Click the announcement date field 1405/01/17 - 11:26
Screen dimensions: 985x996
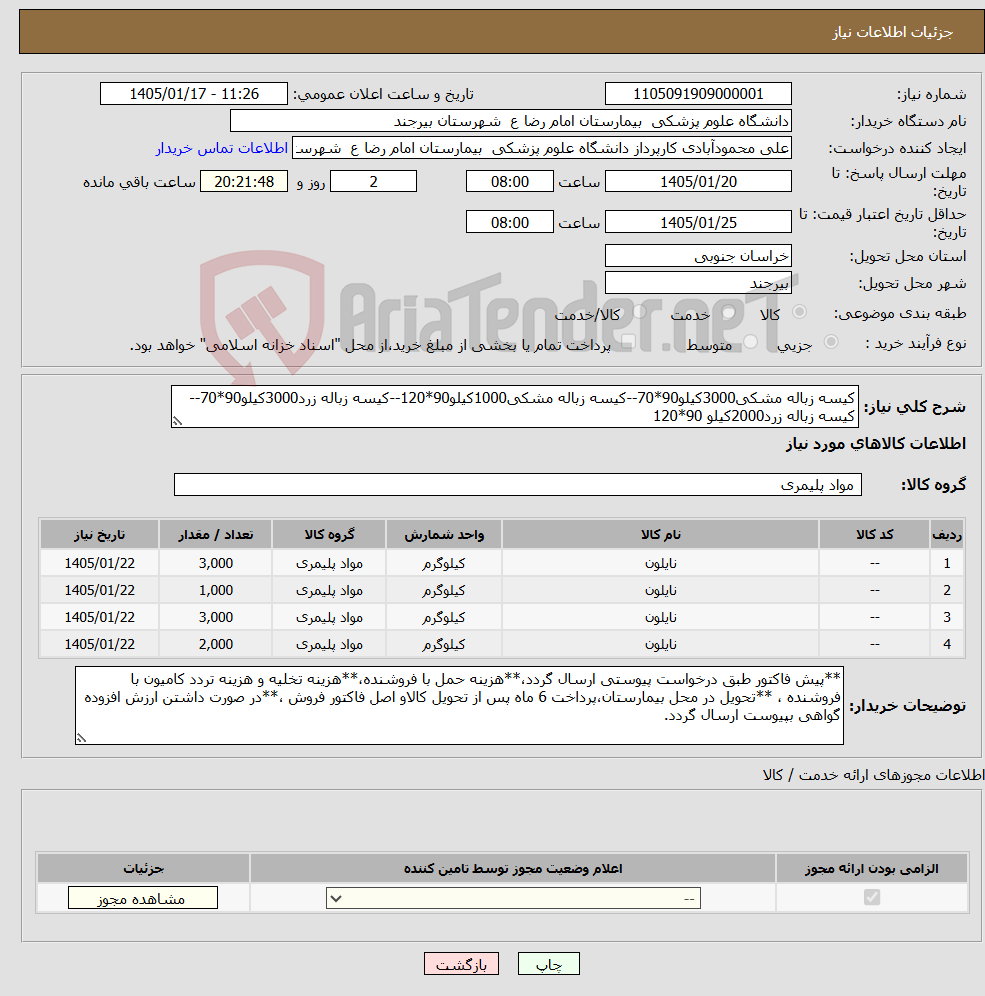pyautogui.click(x=194, y=94)
